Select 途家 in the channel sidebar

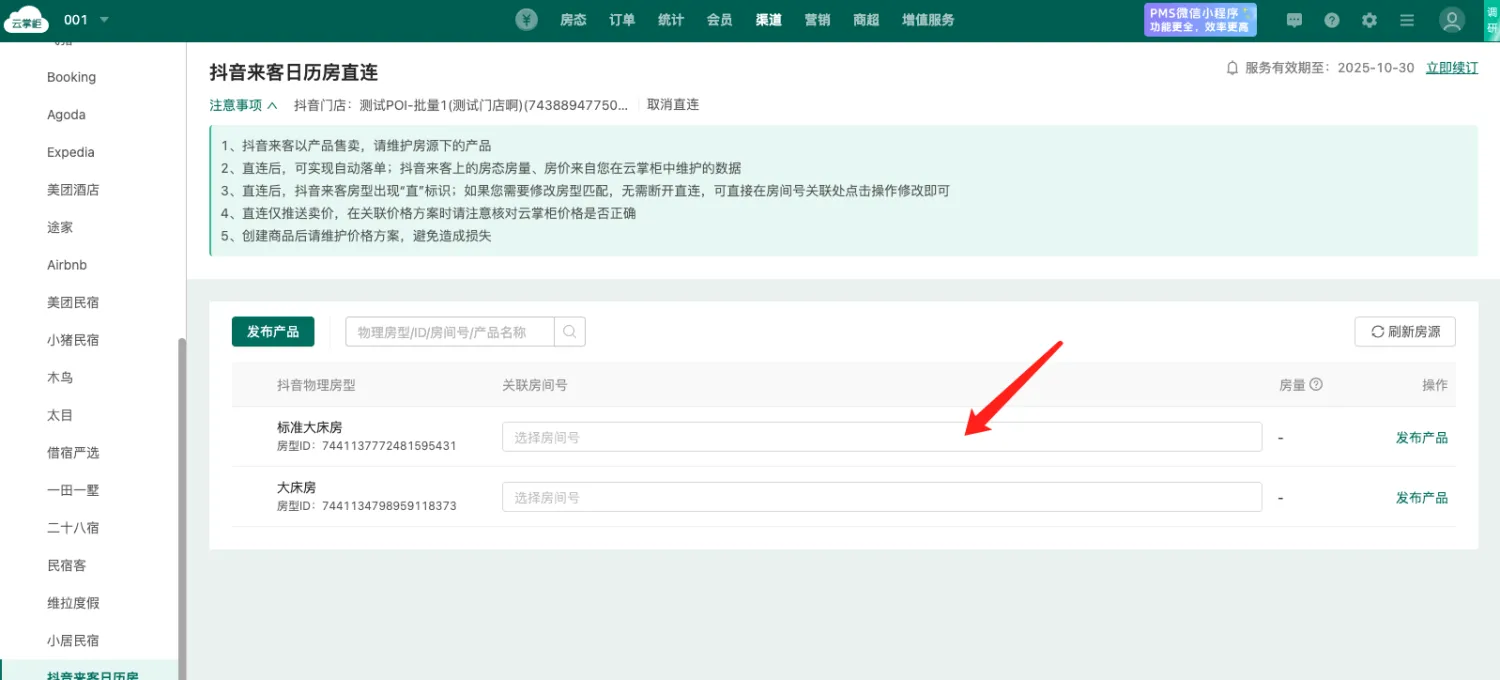pos(60,227)
